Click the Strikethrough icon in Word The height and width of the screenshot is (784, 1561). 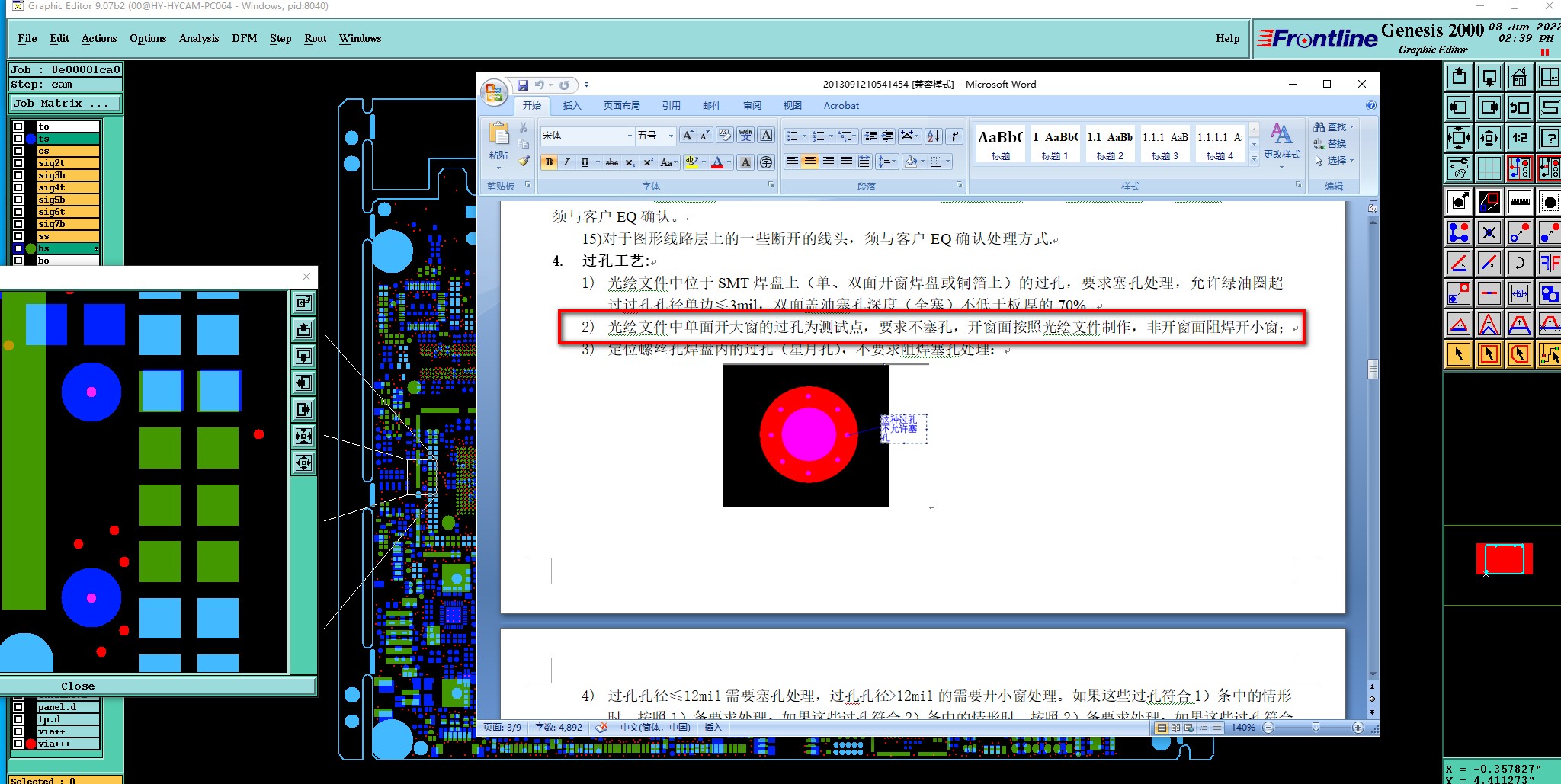click(x=611, y=162)
